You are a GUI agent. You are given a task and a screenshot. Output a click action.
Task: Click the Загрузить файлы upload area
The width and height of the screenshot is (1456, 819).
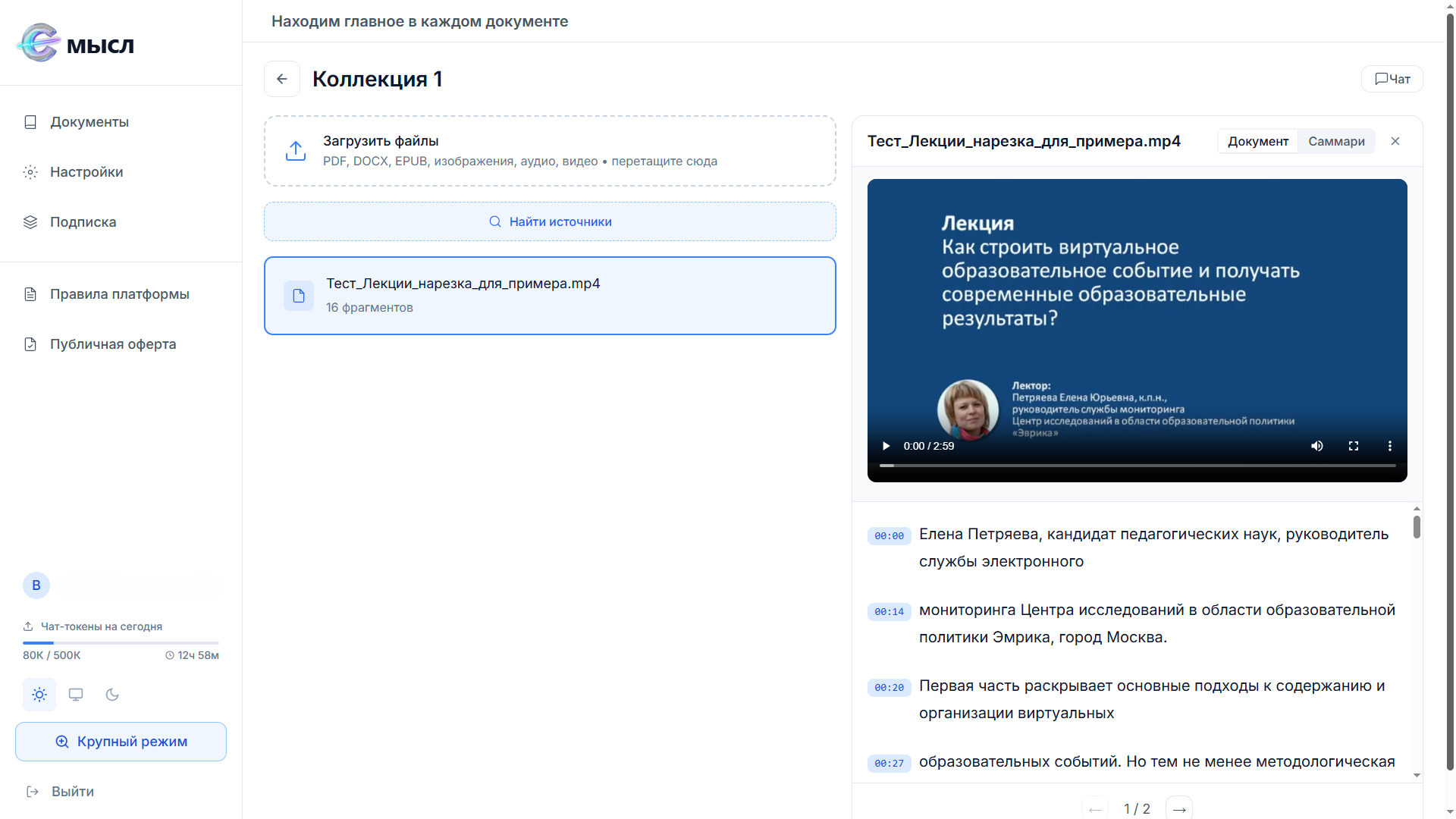550,151
